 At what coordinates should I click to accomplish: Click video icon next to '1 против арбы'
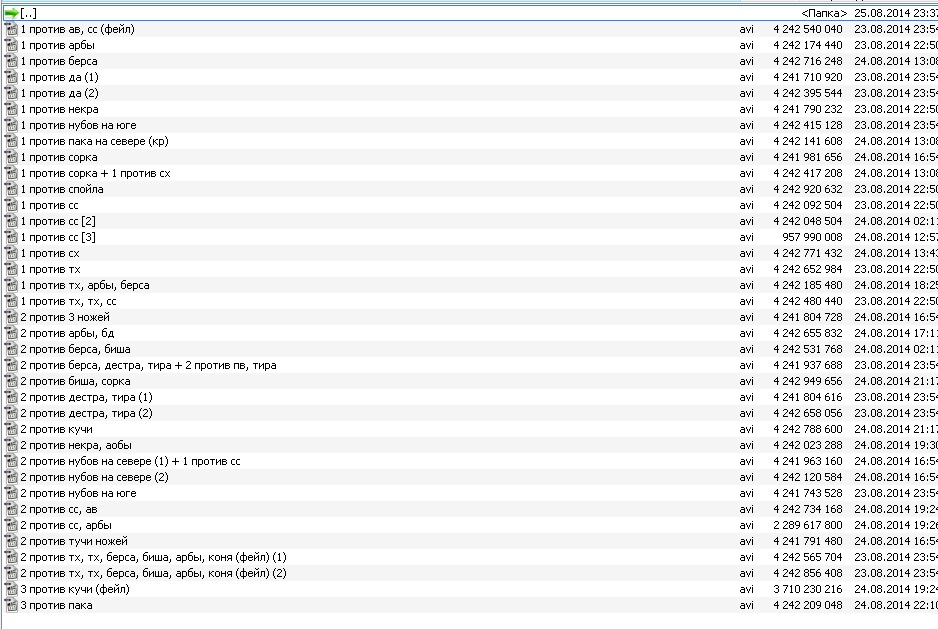click(11, 45)
